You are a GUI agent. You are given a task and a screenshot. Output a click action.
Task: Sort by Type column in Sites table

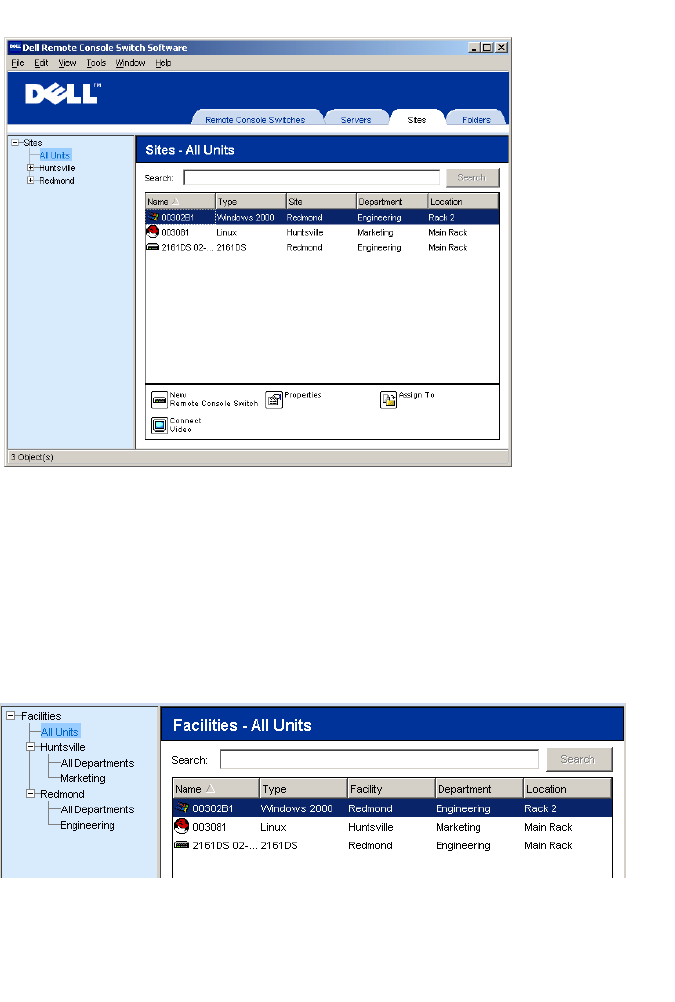(x=251, y=201)
